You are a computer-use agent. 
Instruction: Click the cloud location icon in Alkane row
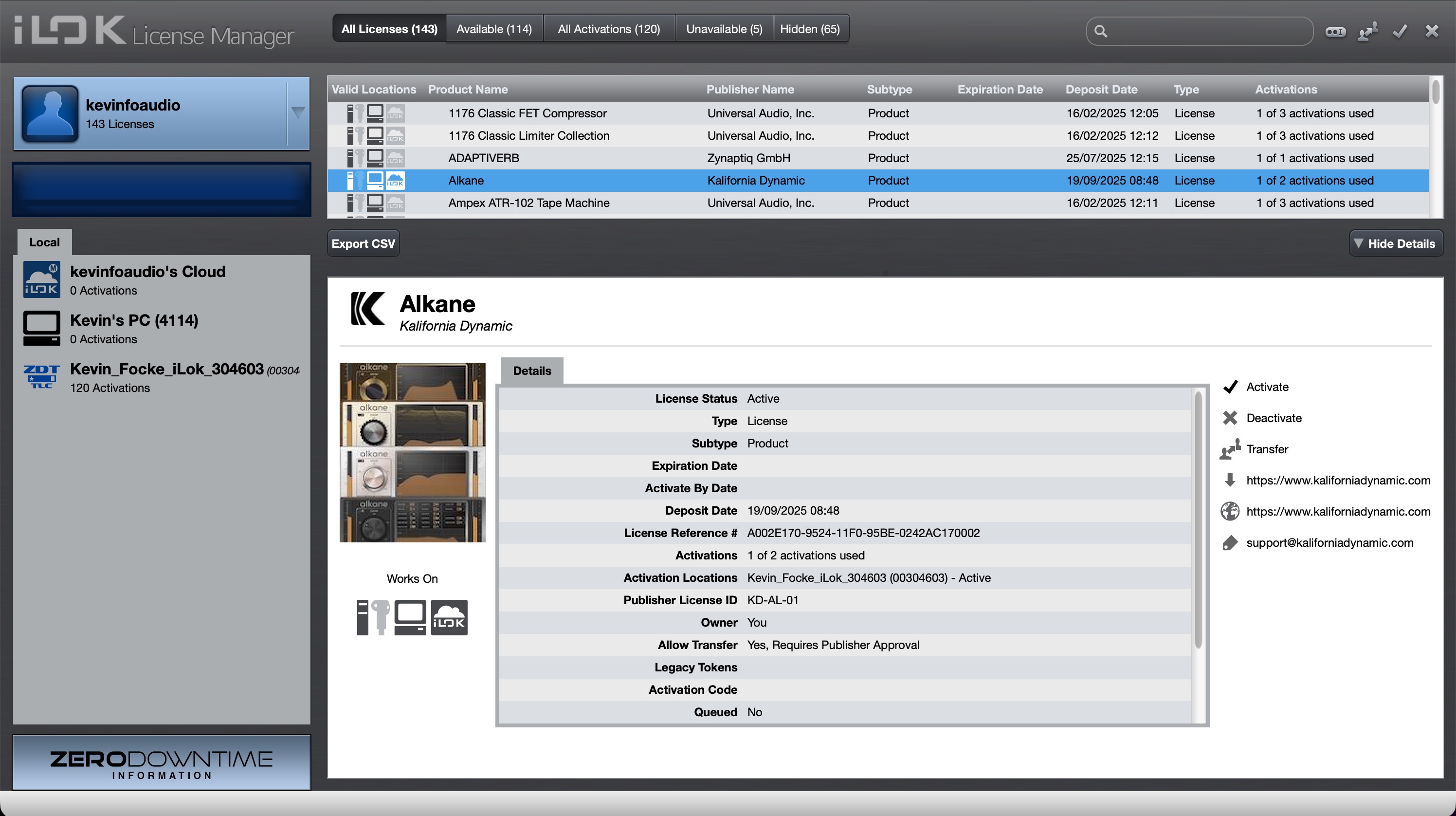coord(395,181)
